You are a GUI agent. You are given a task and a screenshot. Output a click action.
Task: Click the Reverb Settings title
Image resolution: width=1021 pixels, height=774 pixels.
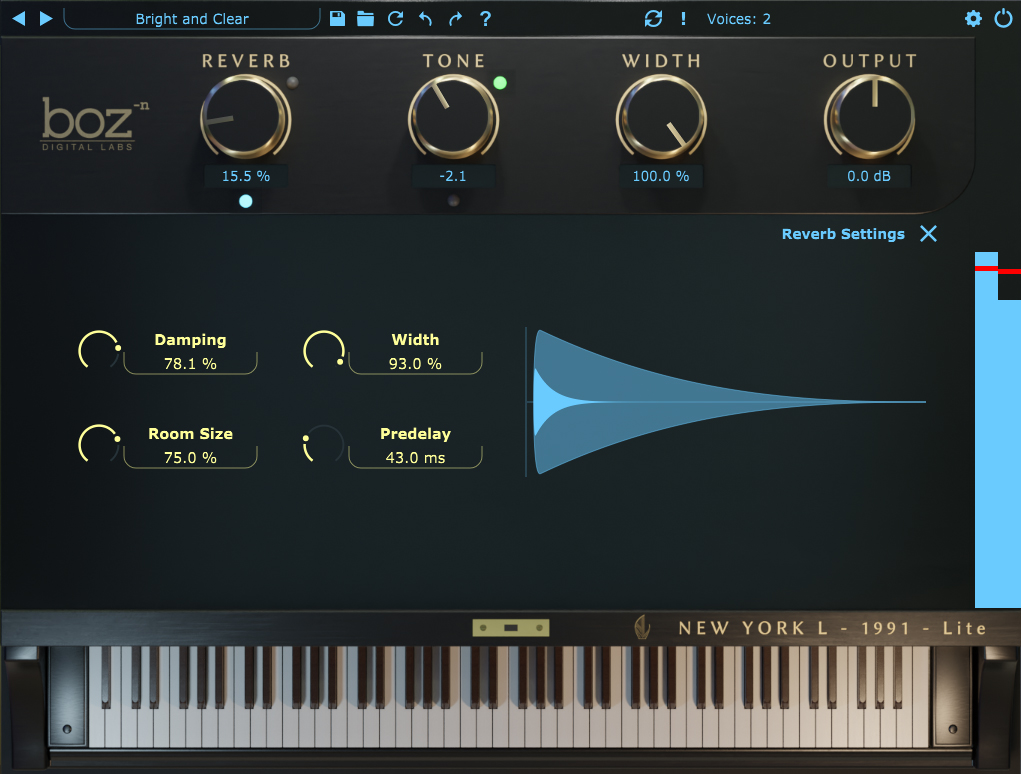(843, 234)
